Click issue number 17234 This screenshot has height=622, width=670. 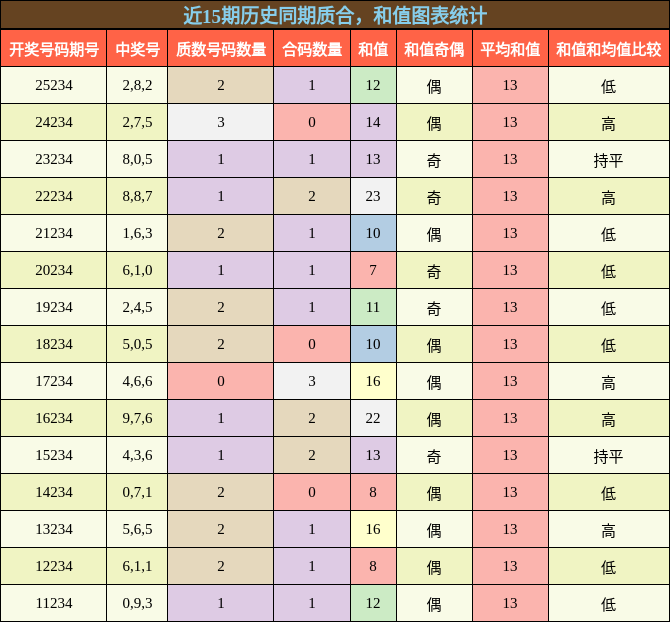coord(54,381)
